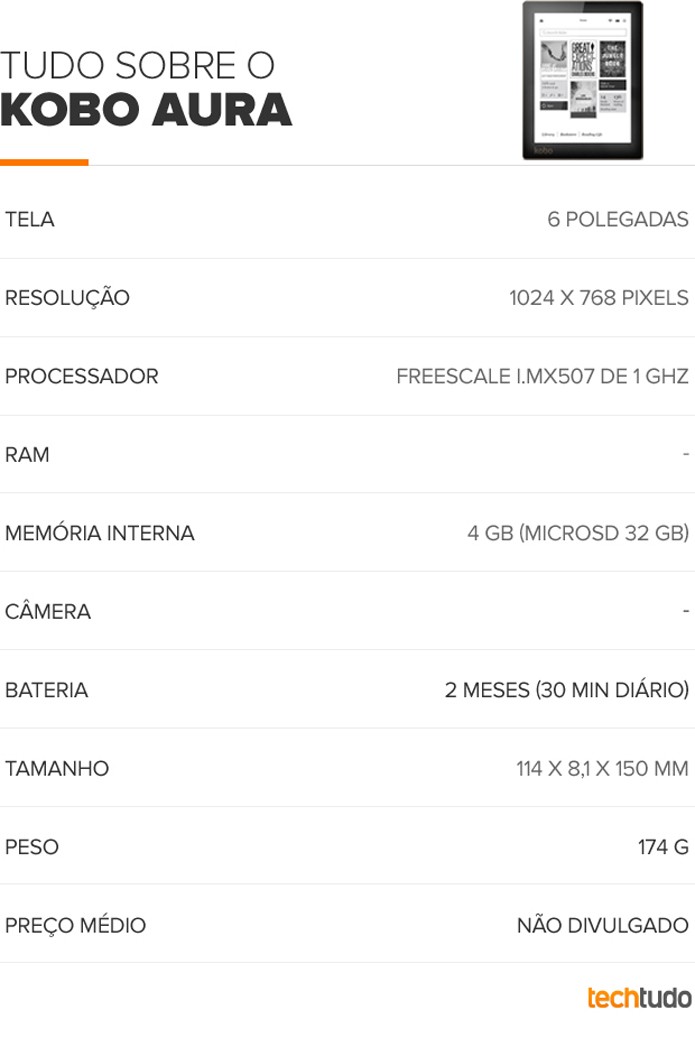
Task: Click the techtudo logo
Action: (639, 997)
